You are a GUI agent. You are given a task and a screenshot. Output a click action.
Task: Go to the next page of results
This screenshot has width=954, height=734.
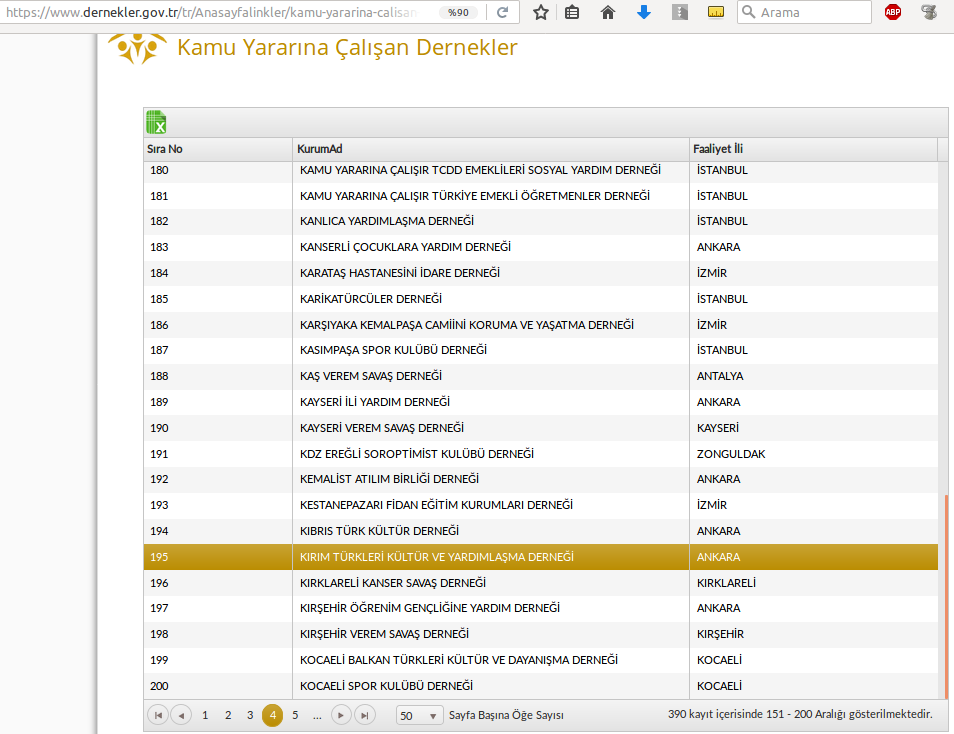point(341,715)
